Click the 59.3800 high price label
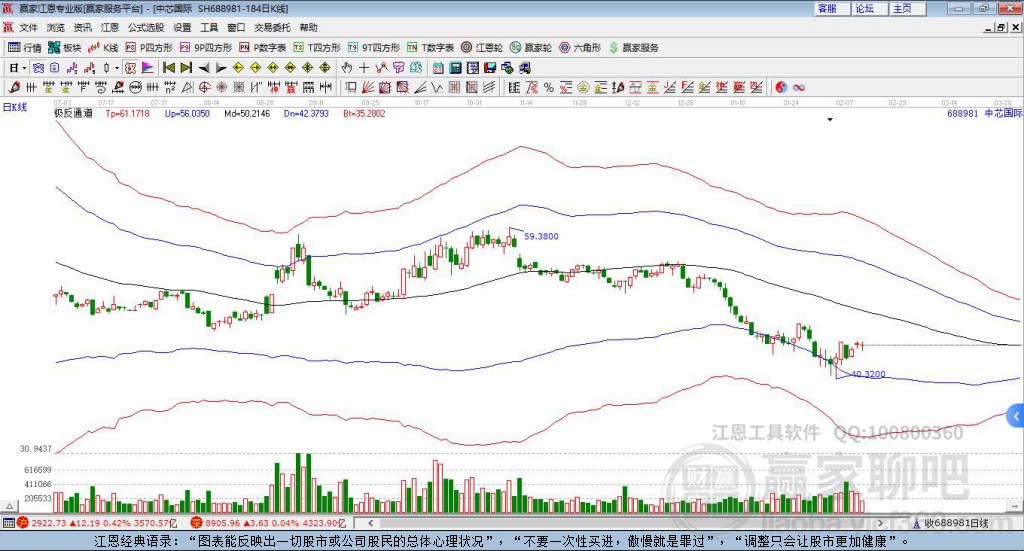 click(541, 236)
